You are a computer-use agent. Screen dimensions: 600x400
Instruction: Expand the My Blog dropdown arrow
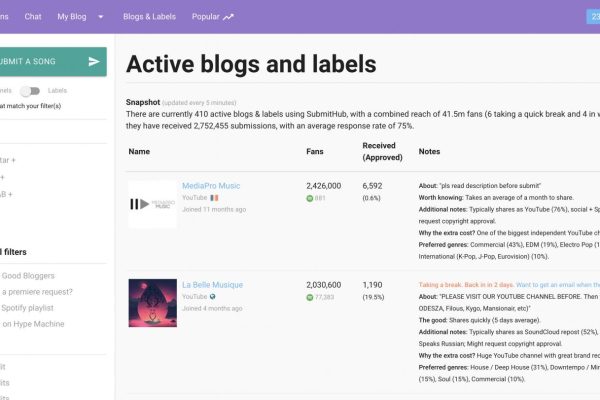pos(101,17)
